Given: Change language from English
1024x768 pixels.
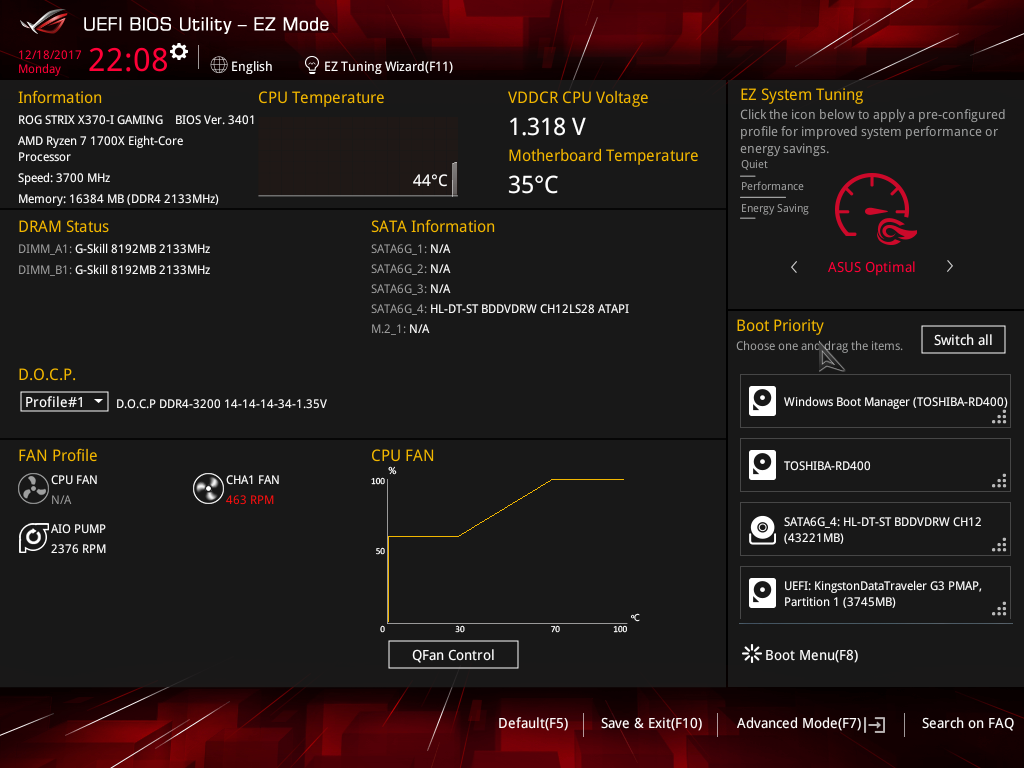Looking at the screenshot, I should [x=251, y=66].
